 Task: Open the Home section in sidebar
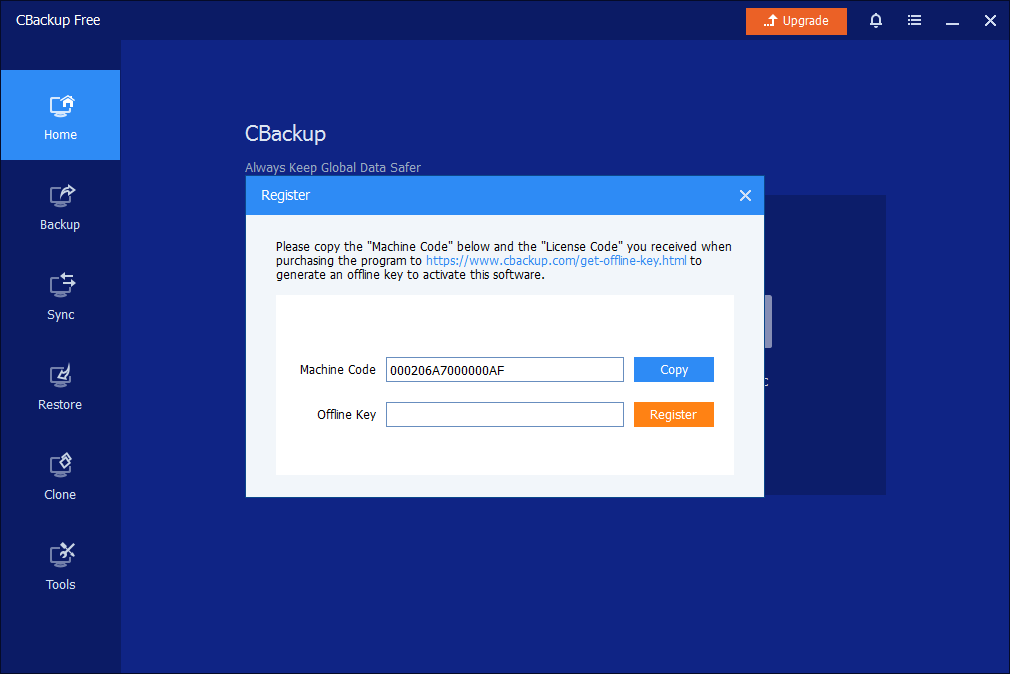click(60, 116)
